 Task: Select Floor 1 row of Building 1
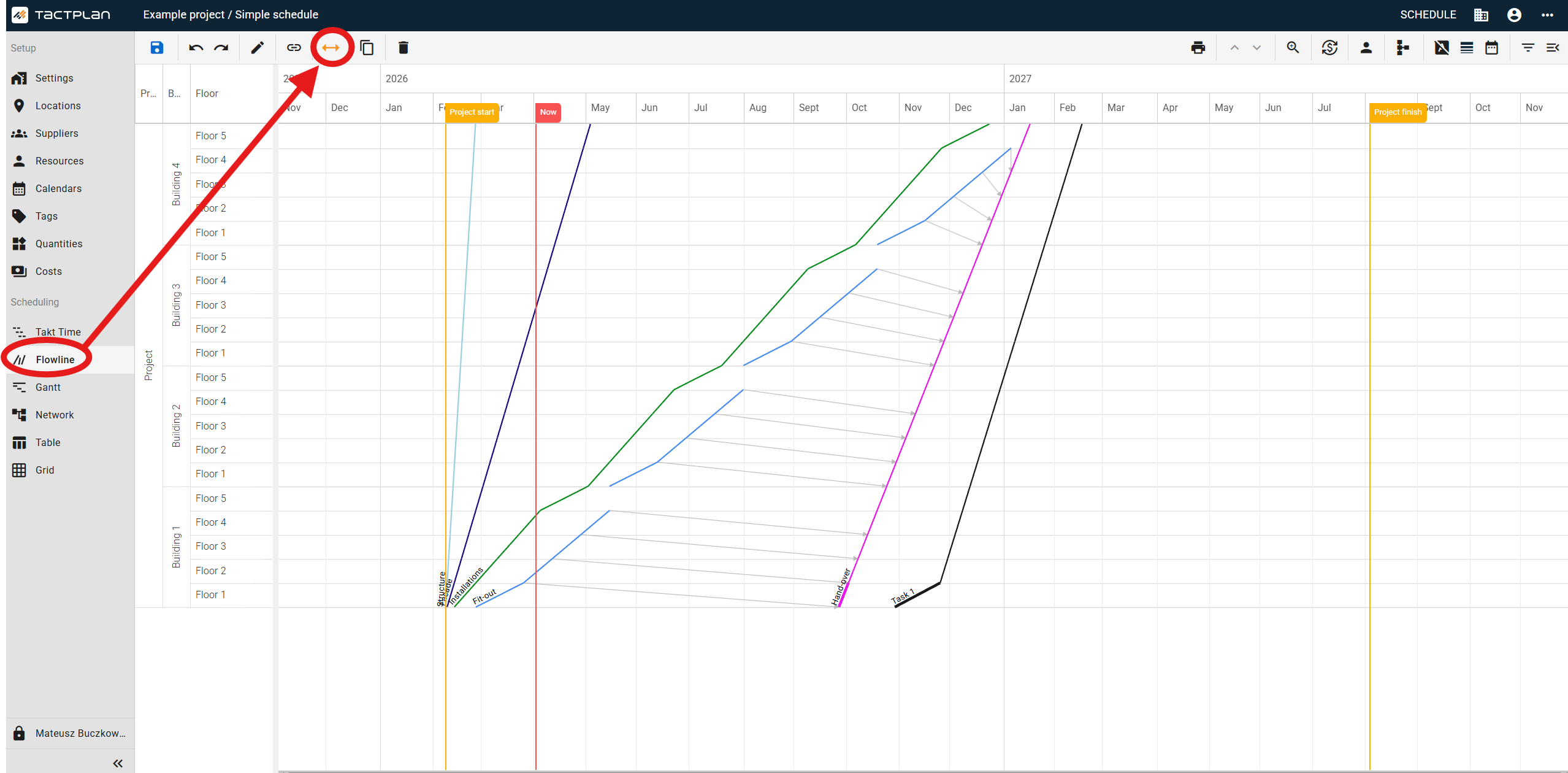pyautogui.click(x=231, y=595)
